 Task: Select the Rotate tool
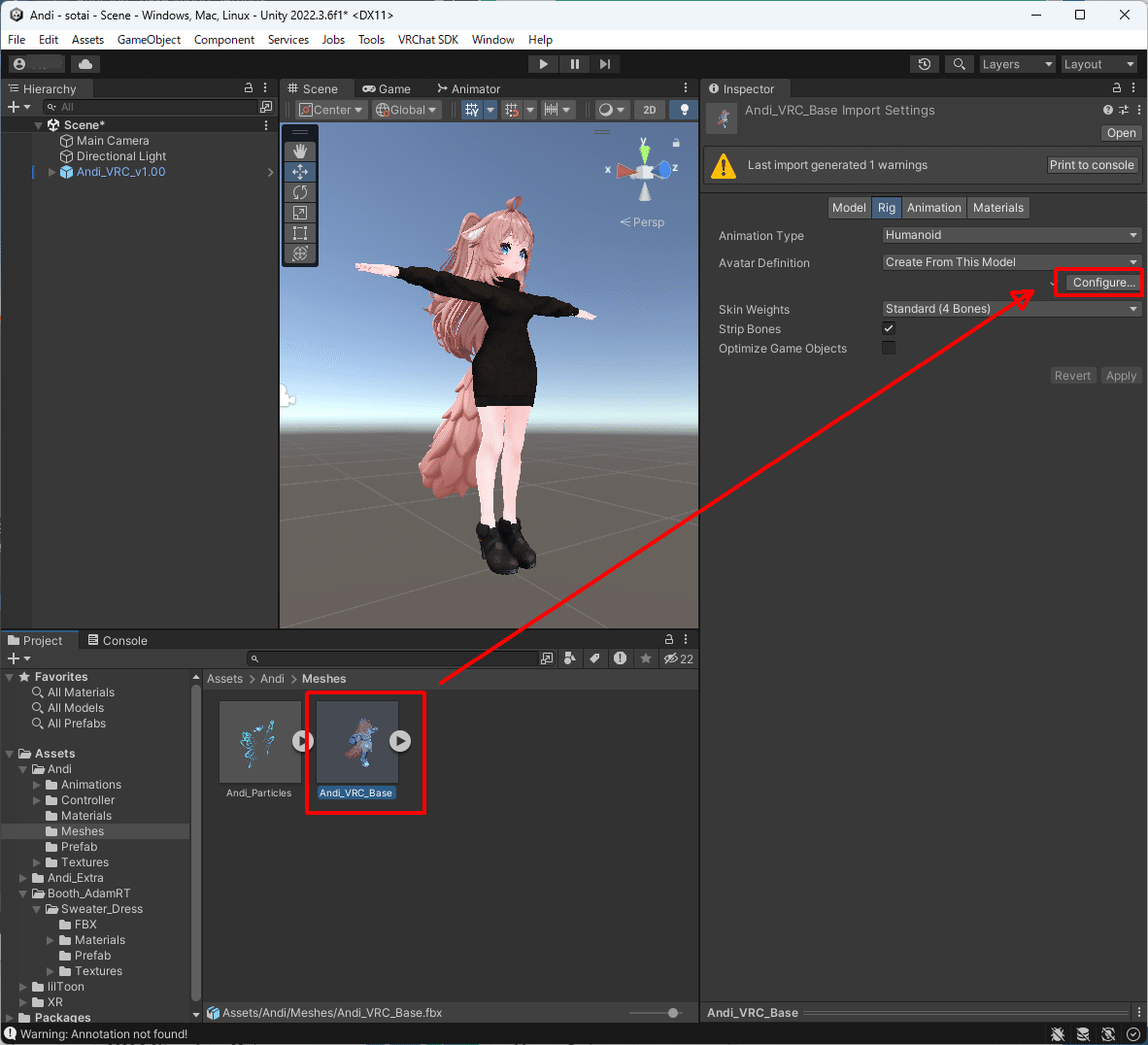click(x=299, y=192)
